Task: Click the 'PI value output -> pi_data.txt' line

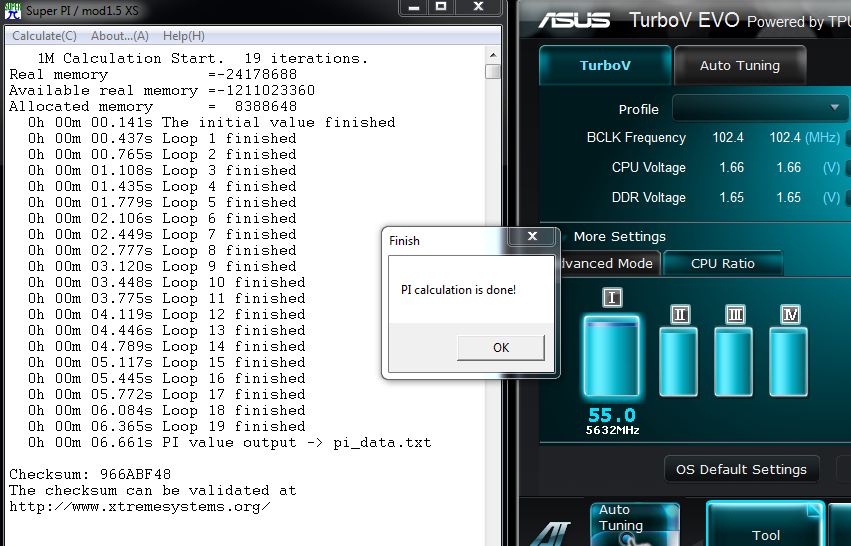Action: pyautogui.click(x=230, y=443)
